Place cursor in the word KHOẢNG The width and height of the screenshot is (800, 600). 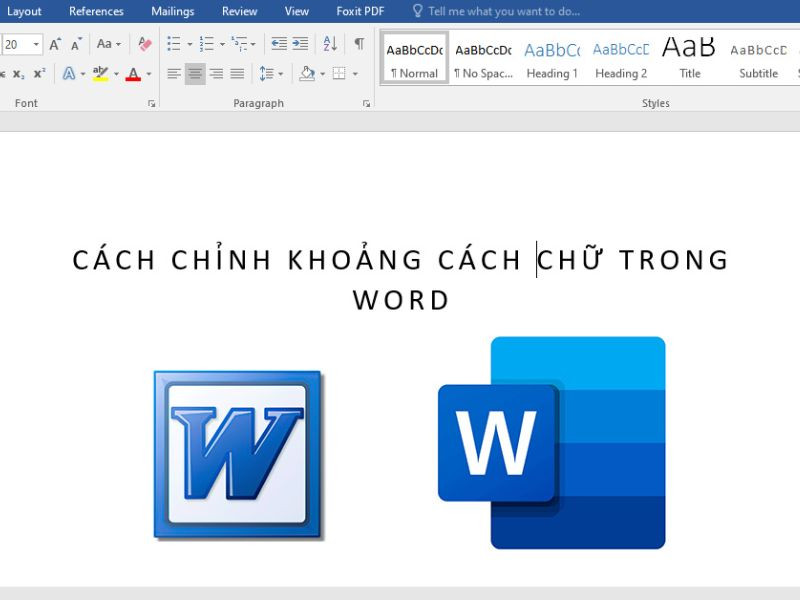355,258
